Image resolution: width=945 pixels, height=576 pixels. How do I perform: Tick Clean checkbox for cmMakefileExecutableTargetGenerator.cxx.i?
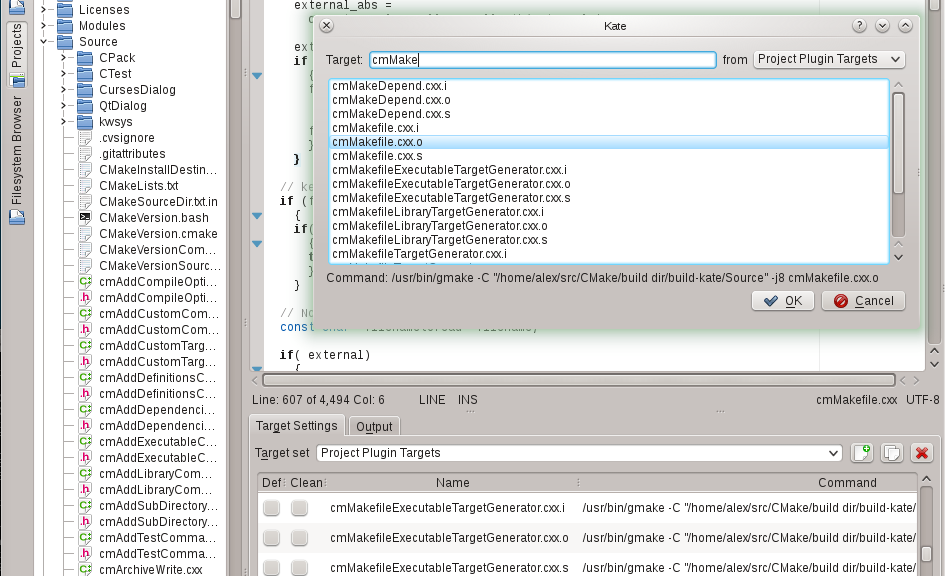[x=299, y=508]
